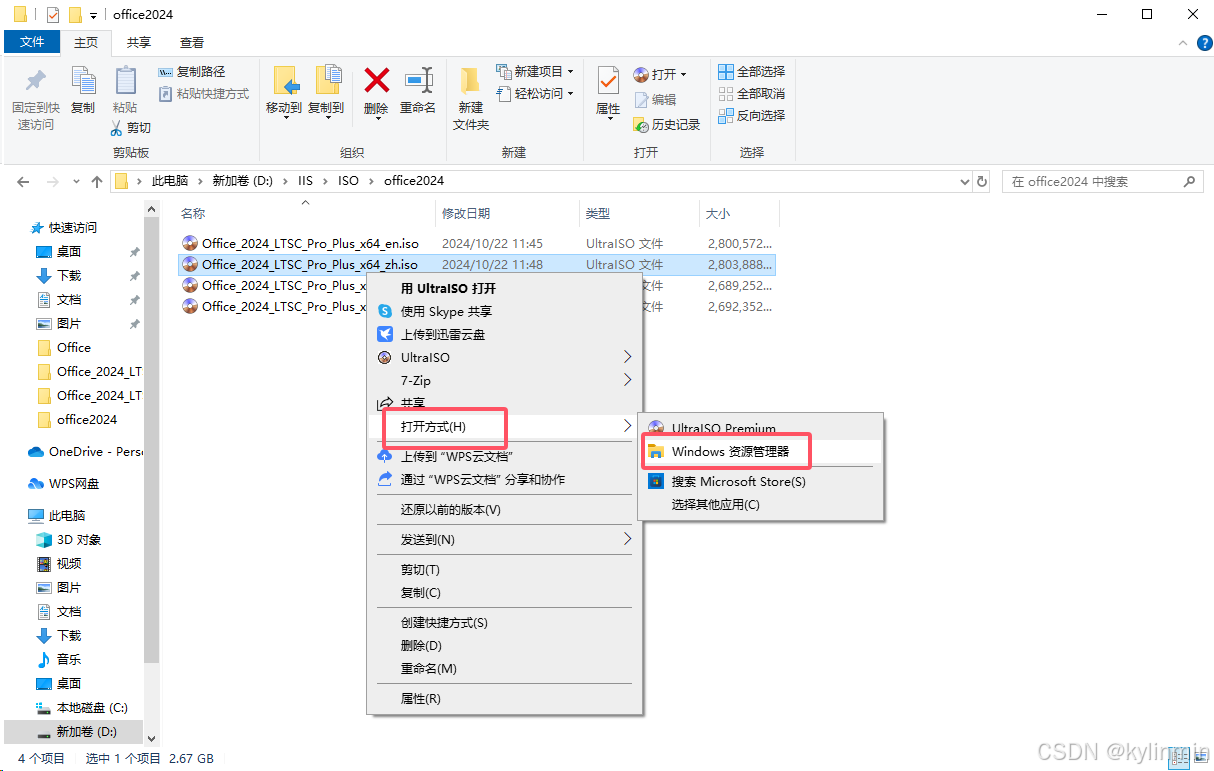This screenshot has width=1214, height=771.
Task: Click the New folder icon
Action: tap(470, 82)
